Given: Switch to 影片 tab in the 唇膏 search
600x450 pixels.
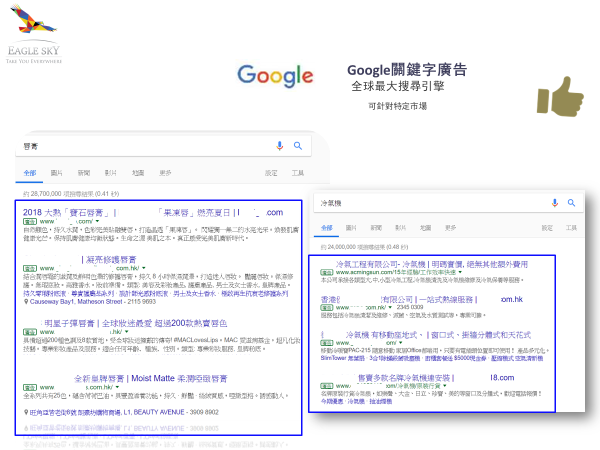Looking at the screenshot, I should pyautogui.click(x=111, y=173).
